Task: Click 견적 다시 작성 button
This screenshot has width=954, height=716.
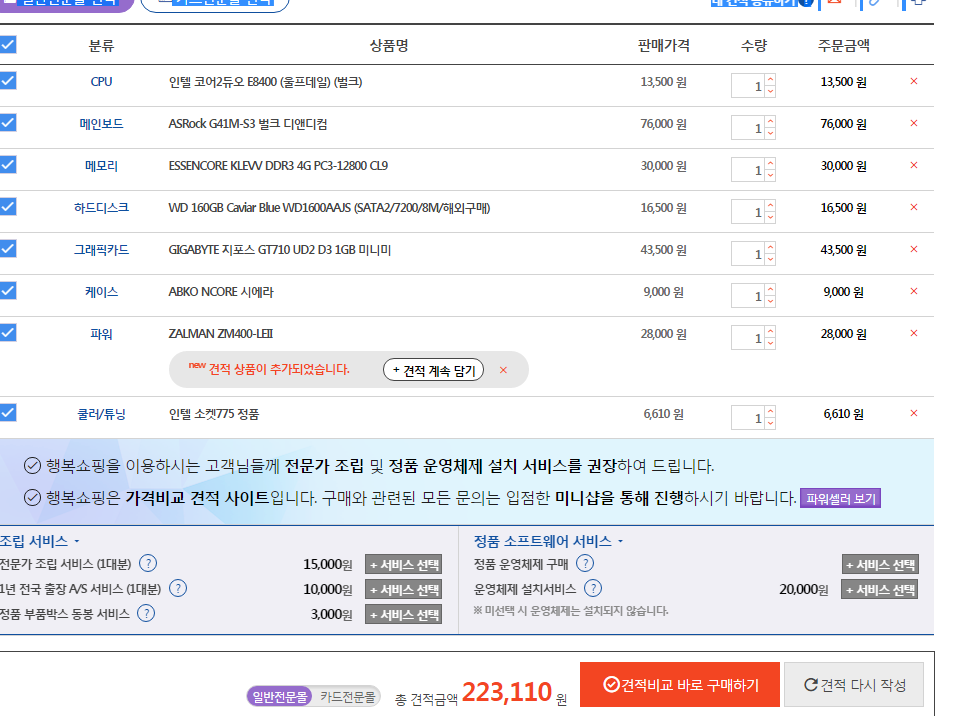Action: (854, 685)
